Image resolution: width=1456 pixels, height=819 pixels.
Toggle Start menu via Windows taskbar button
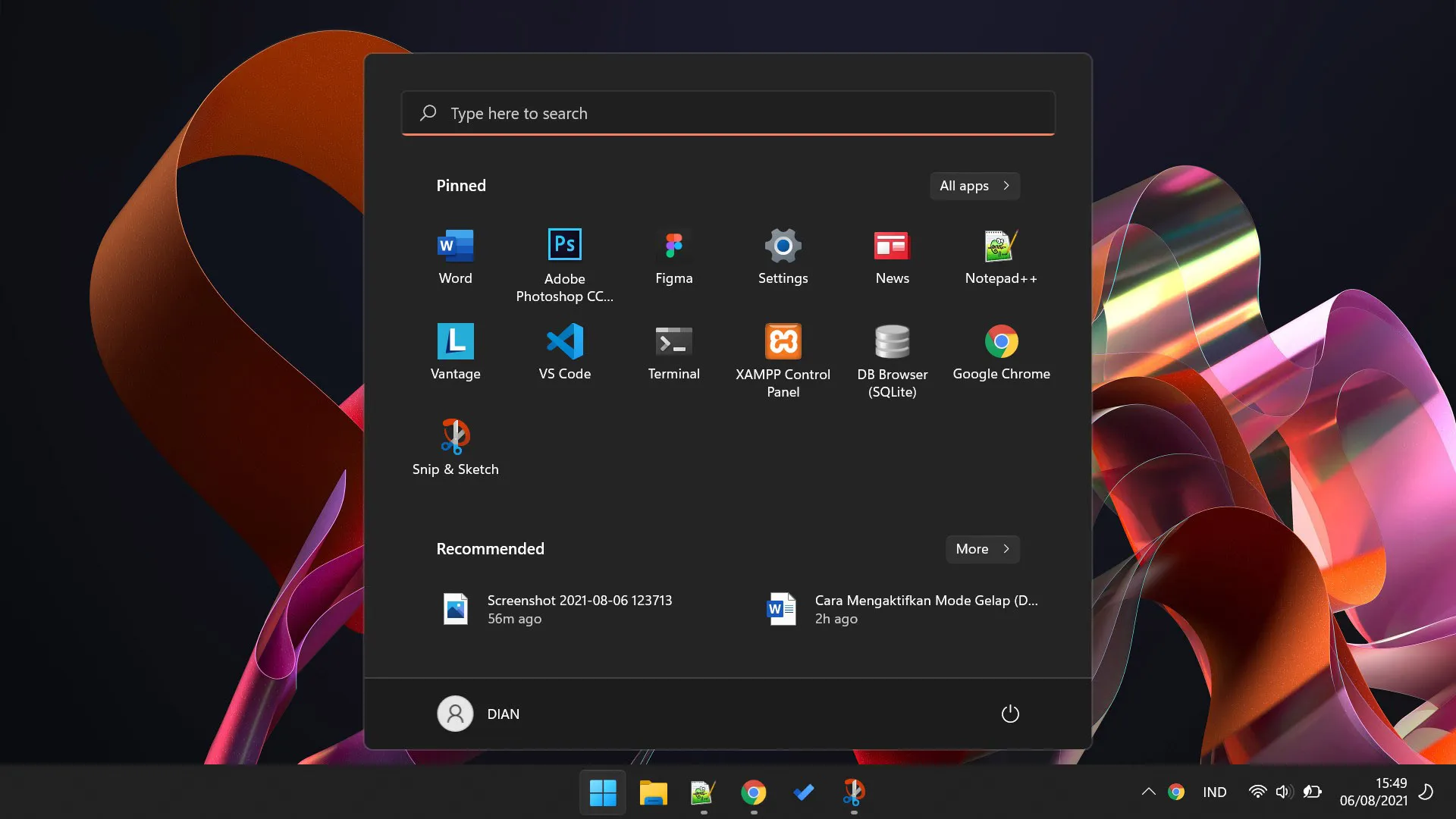pos(603,792)
